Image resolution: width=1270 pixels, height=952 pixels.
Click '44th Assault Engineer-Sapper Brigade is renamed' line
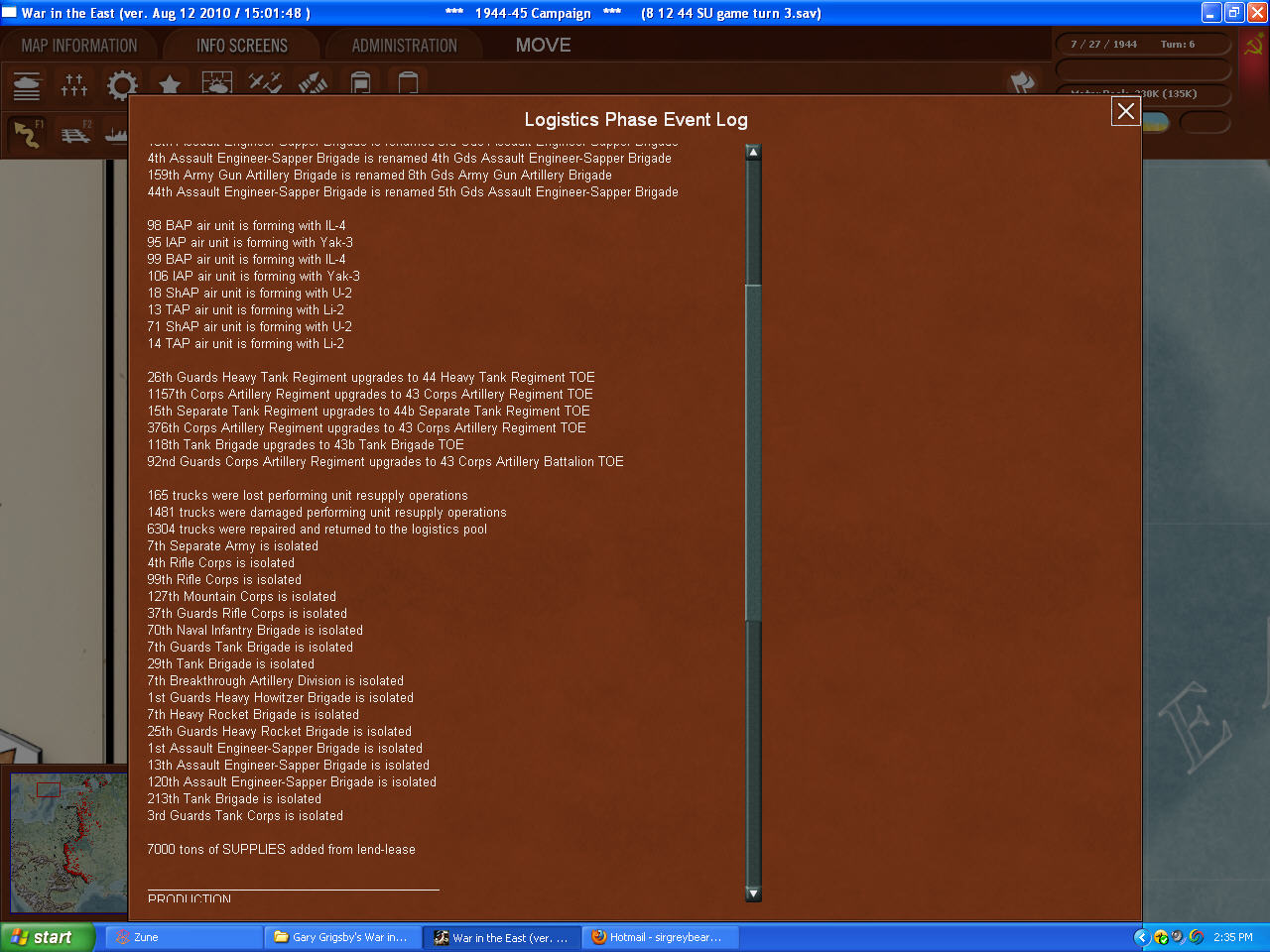(413, 192)
